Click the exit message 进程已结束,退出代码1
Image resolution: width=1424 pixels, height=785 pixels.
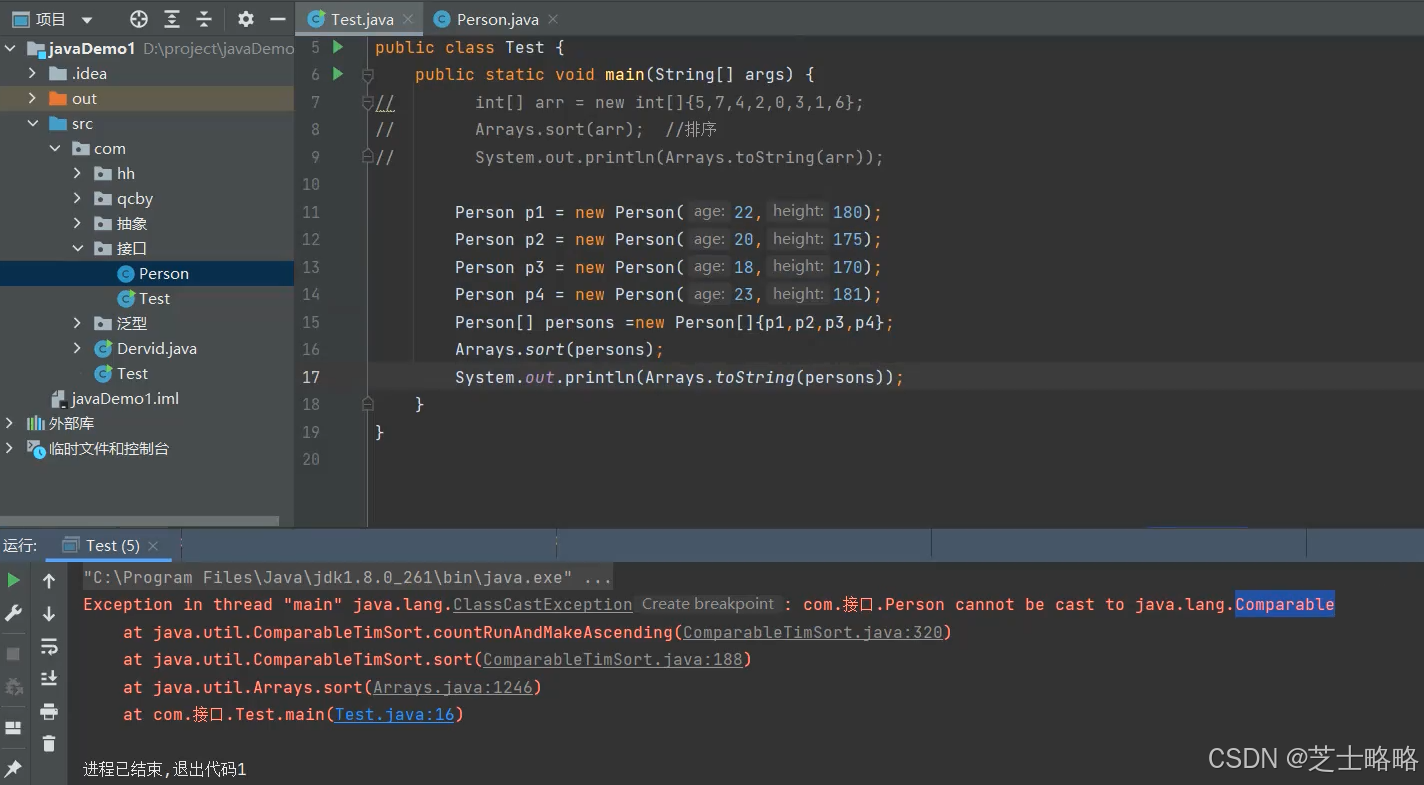coord(165,769)
